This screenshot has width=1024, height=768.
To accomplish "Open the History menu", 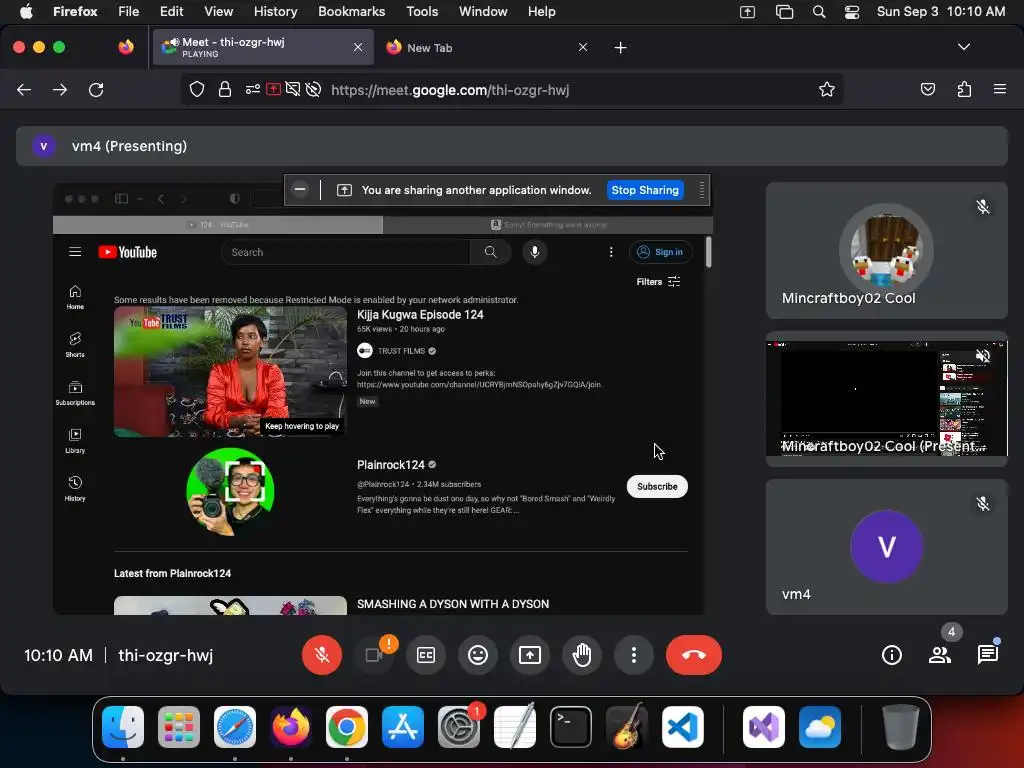I will click(275, 11).
